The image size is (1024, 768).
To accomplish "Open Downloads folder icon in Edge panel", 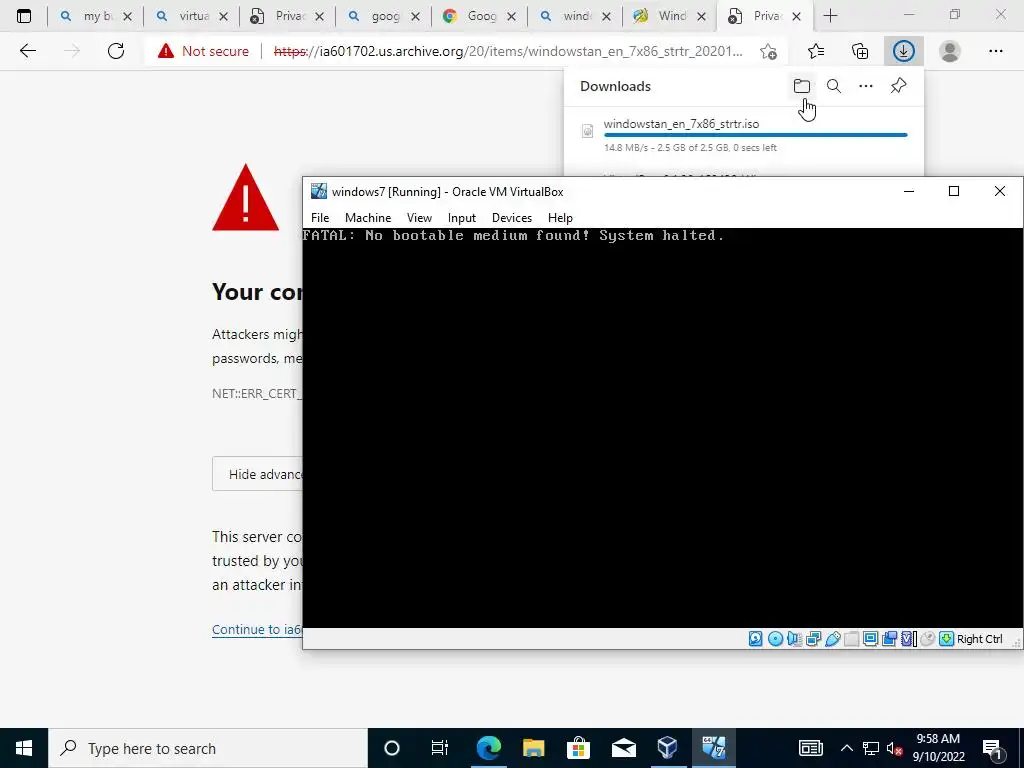I will click(x=802, y=86).
